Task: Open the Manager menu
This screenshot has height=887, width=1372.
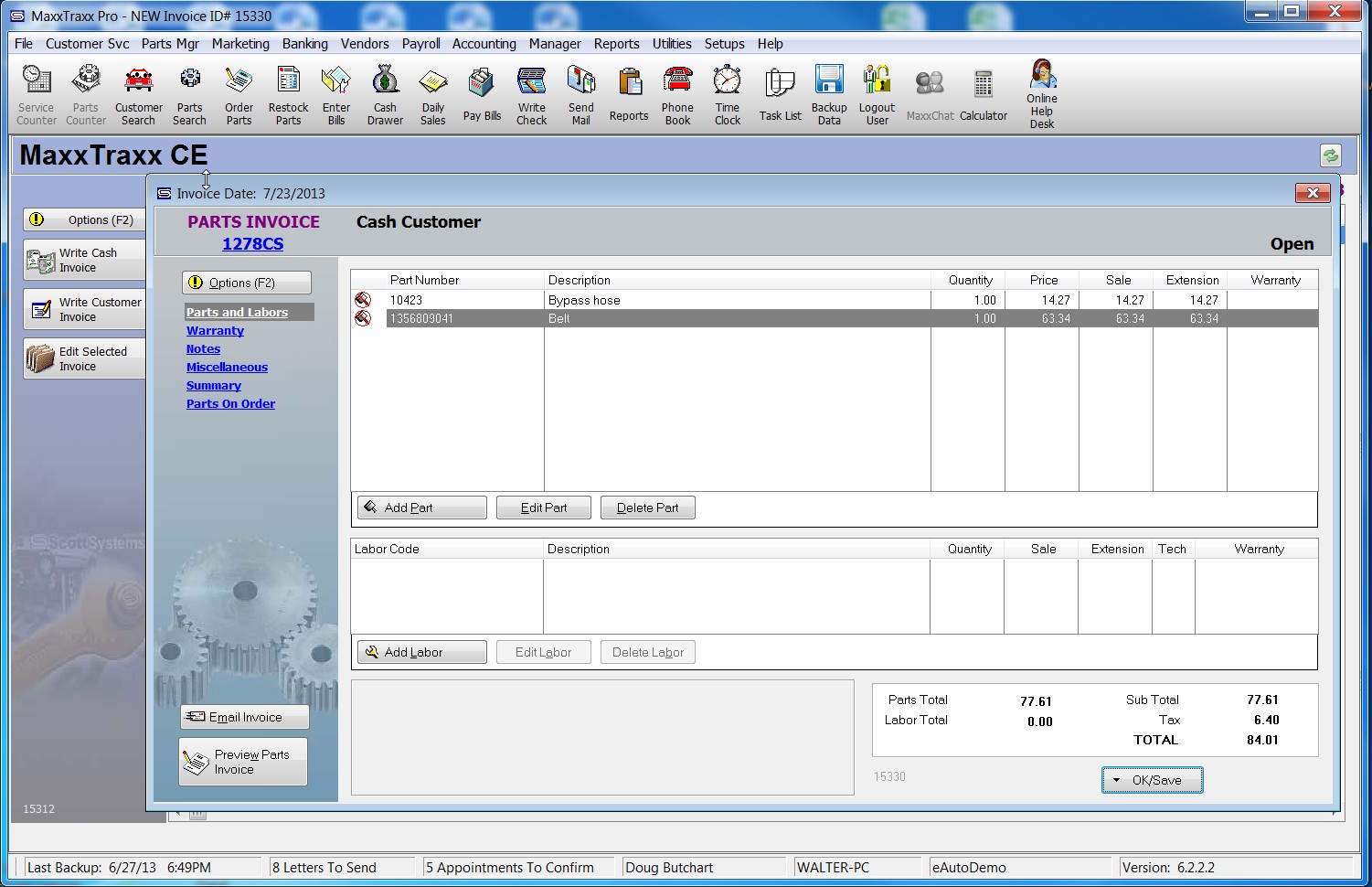Action: 555,44
